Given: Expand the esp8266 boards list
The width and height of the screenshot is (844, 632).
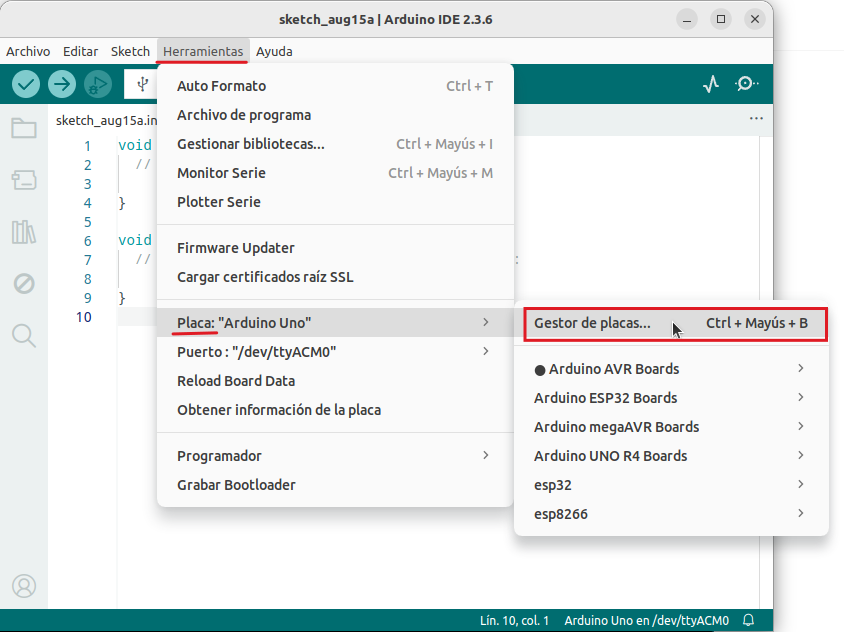Looking at the screenshot, I should 671,515.
